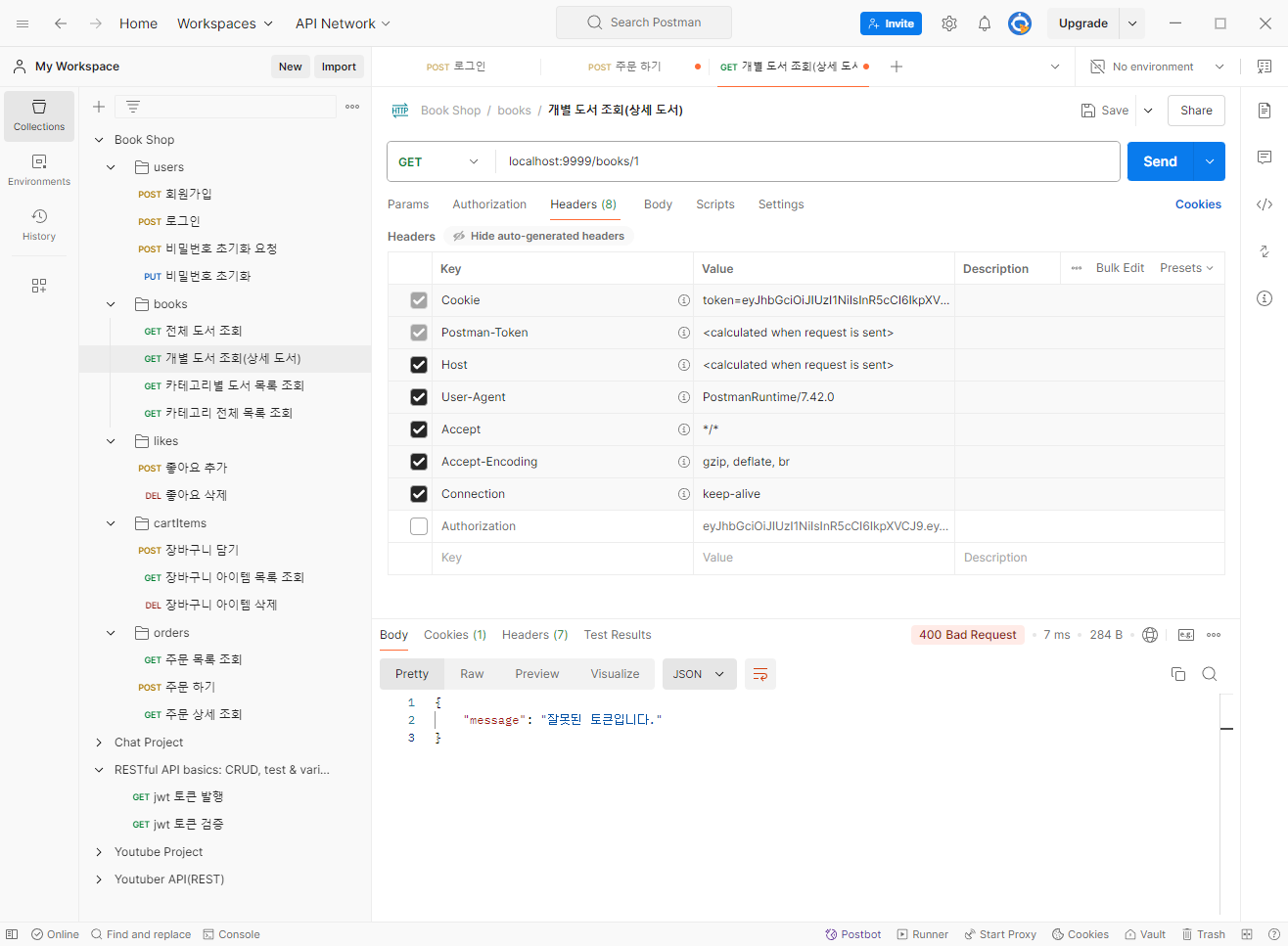Viewport: 1288px width, 946px height.
Task: Uncheck the Accept header checkbox
Action: (419, 429)
